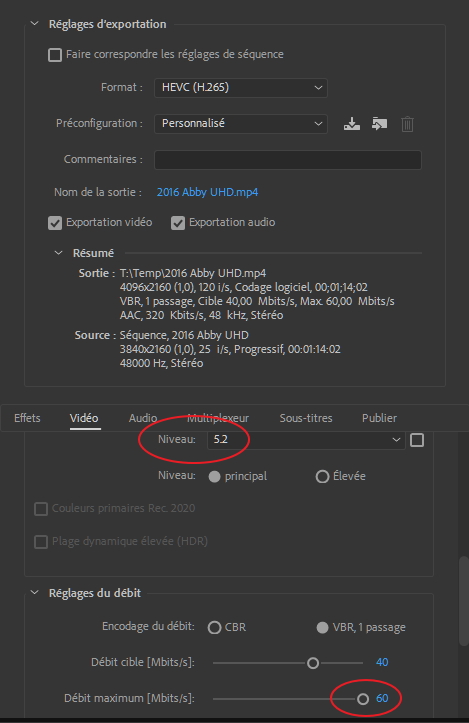Click the output name 2016 Abby UHD.mp4 link
The height and width of the screenshot is (723, 469).
208,192
